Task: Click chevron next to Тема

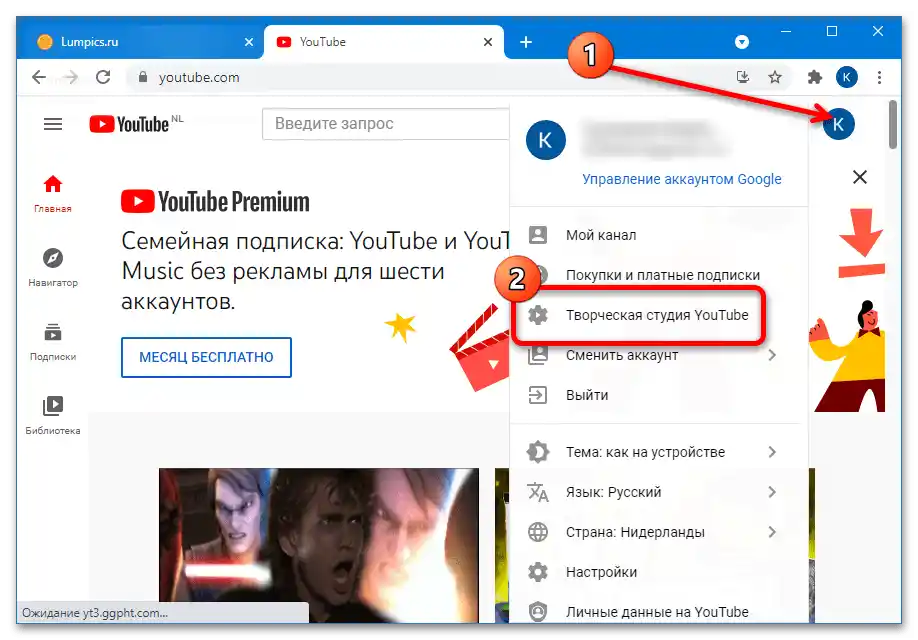Action: pyautogui.click(x=772, y=452)
